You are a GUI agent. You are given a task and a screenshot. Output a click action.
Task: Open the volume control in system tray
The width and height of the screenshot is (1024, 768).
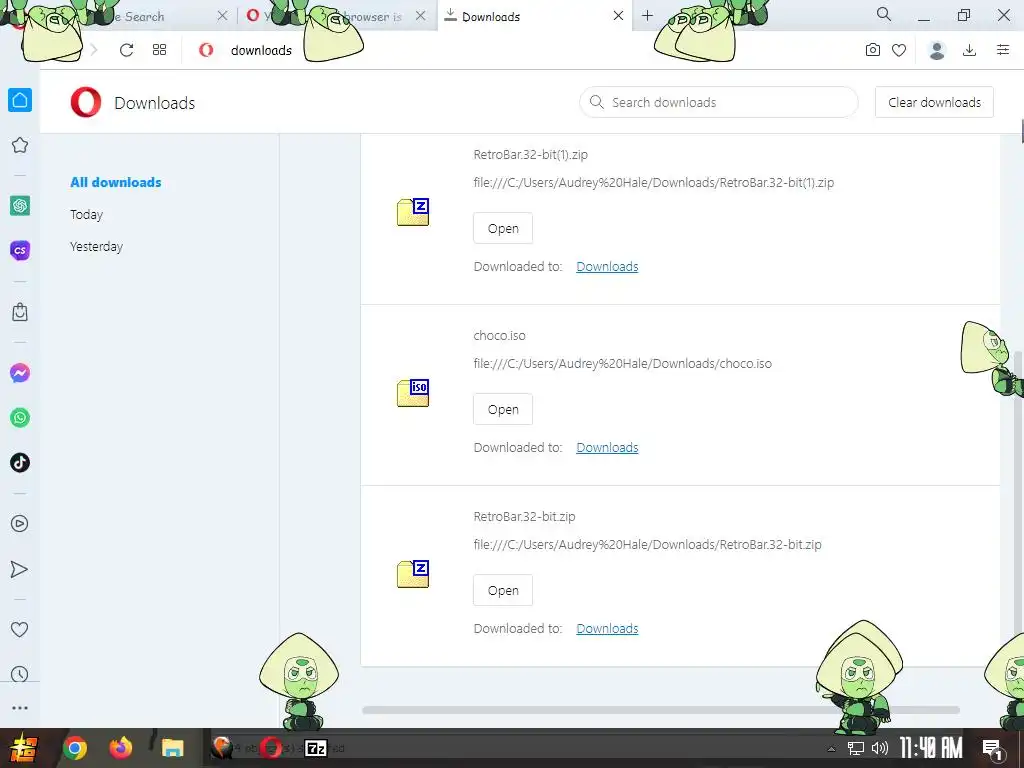(880, 748)
